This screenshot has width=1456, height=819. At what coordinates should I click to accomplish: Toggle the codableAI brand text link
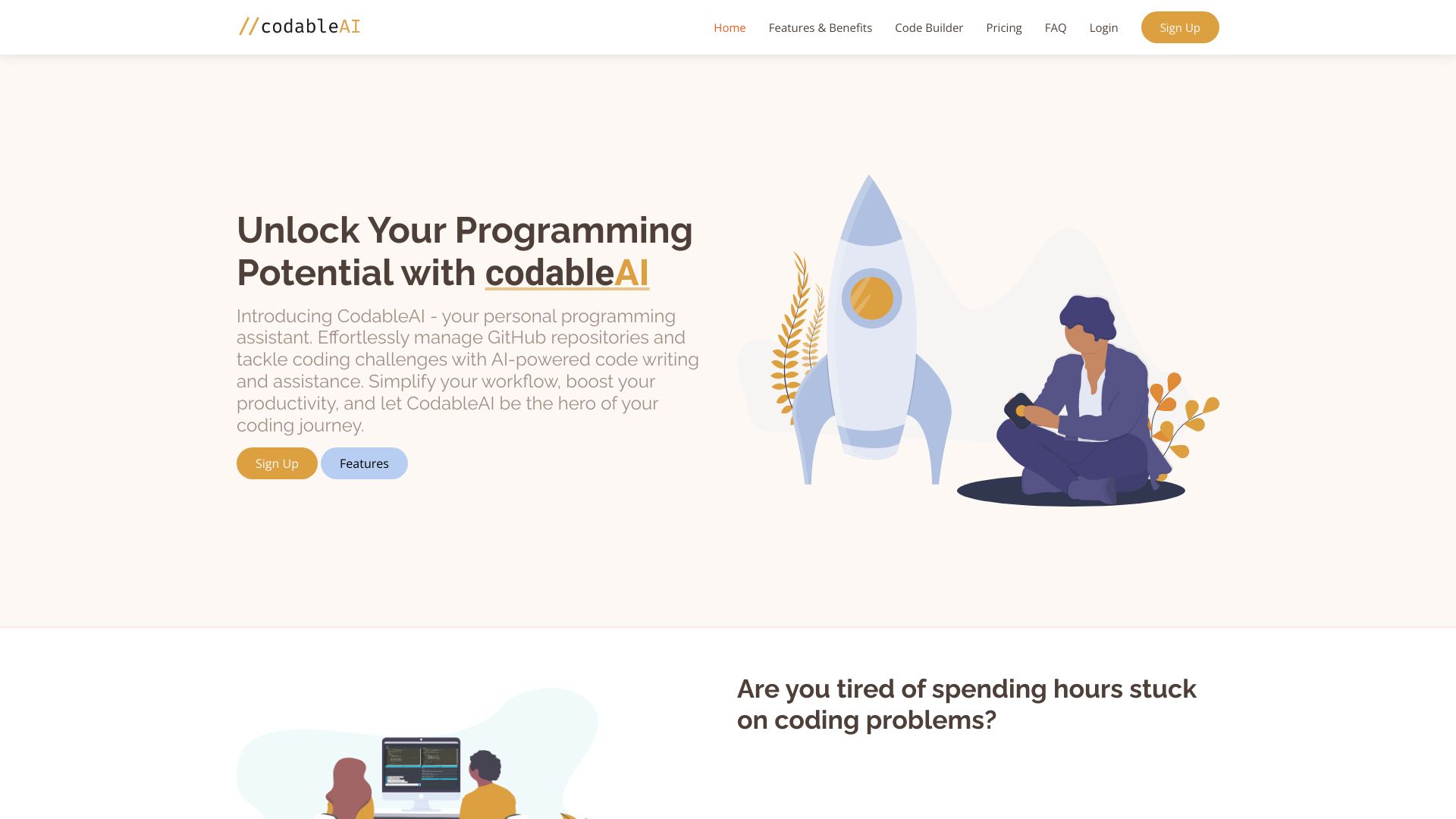click(x=299, y=27)
